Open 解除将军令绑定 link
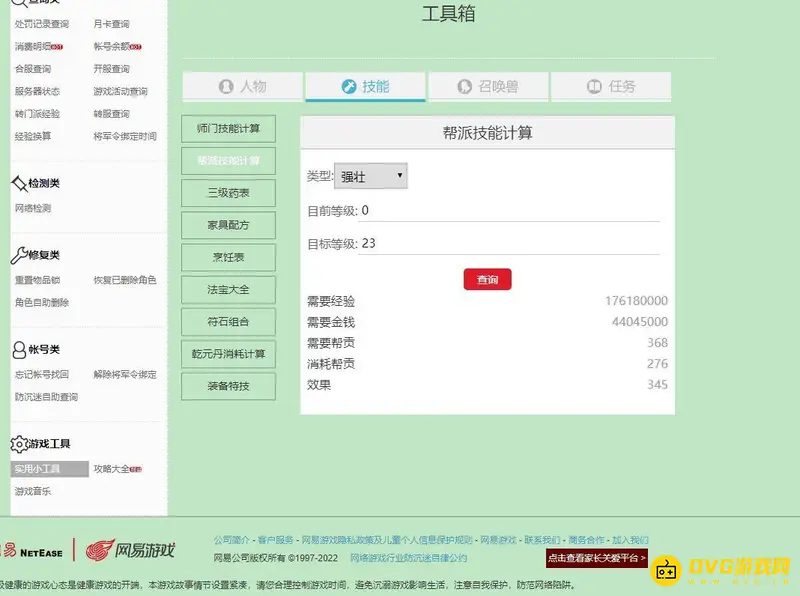800x596 pixels. click(125, 375)
